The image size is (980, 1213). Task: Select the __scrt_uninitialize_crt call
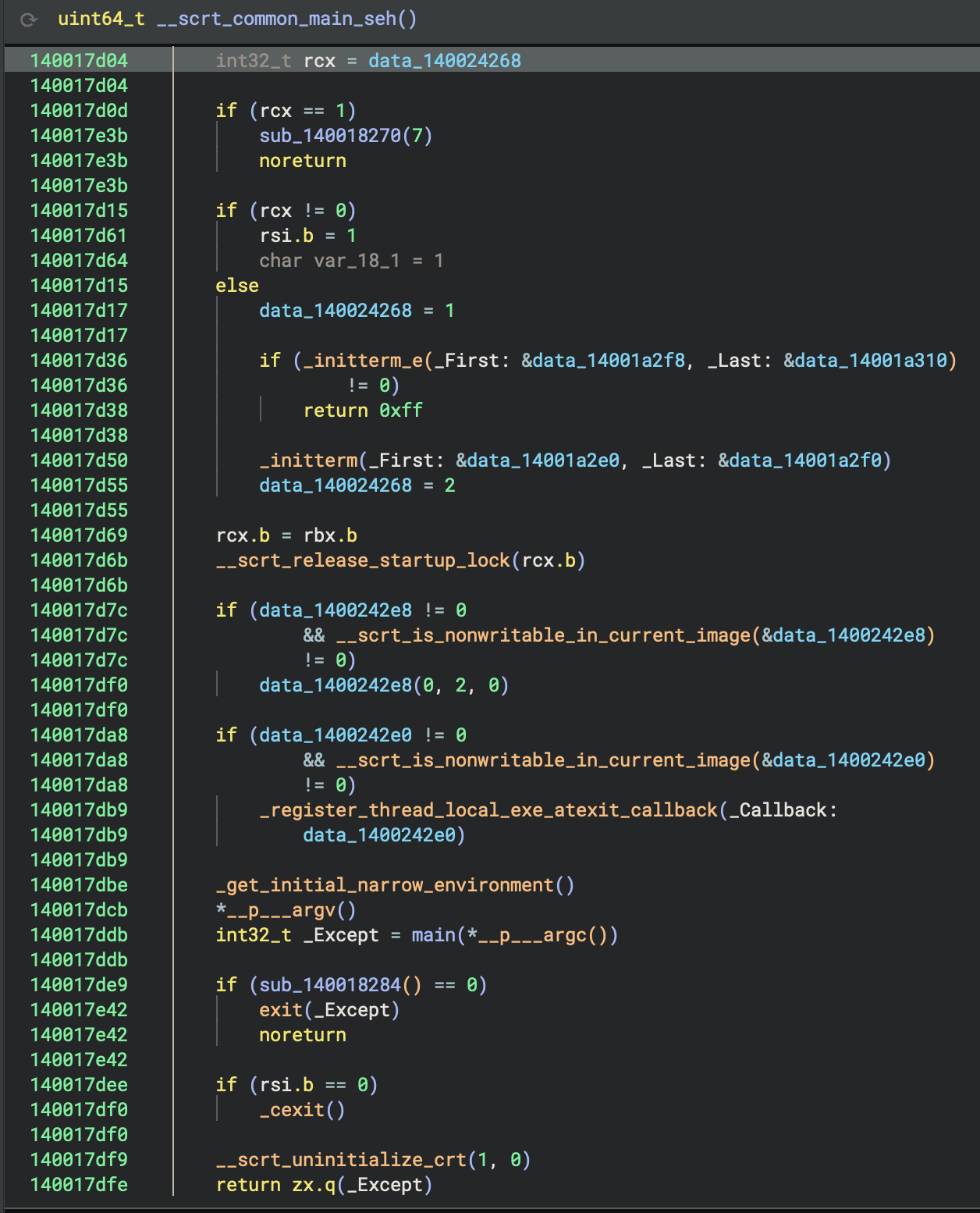click(x=341, y=1160)
